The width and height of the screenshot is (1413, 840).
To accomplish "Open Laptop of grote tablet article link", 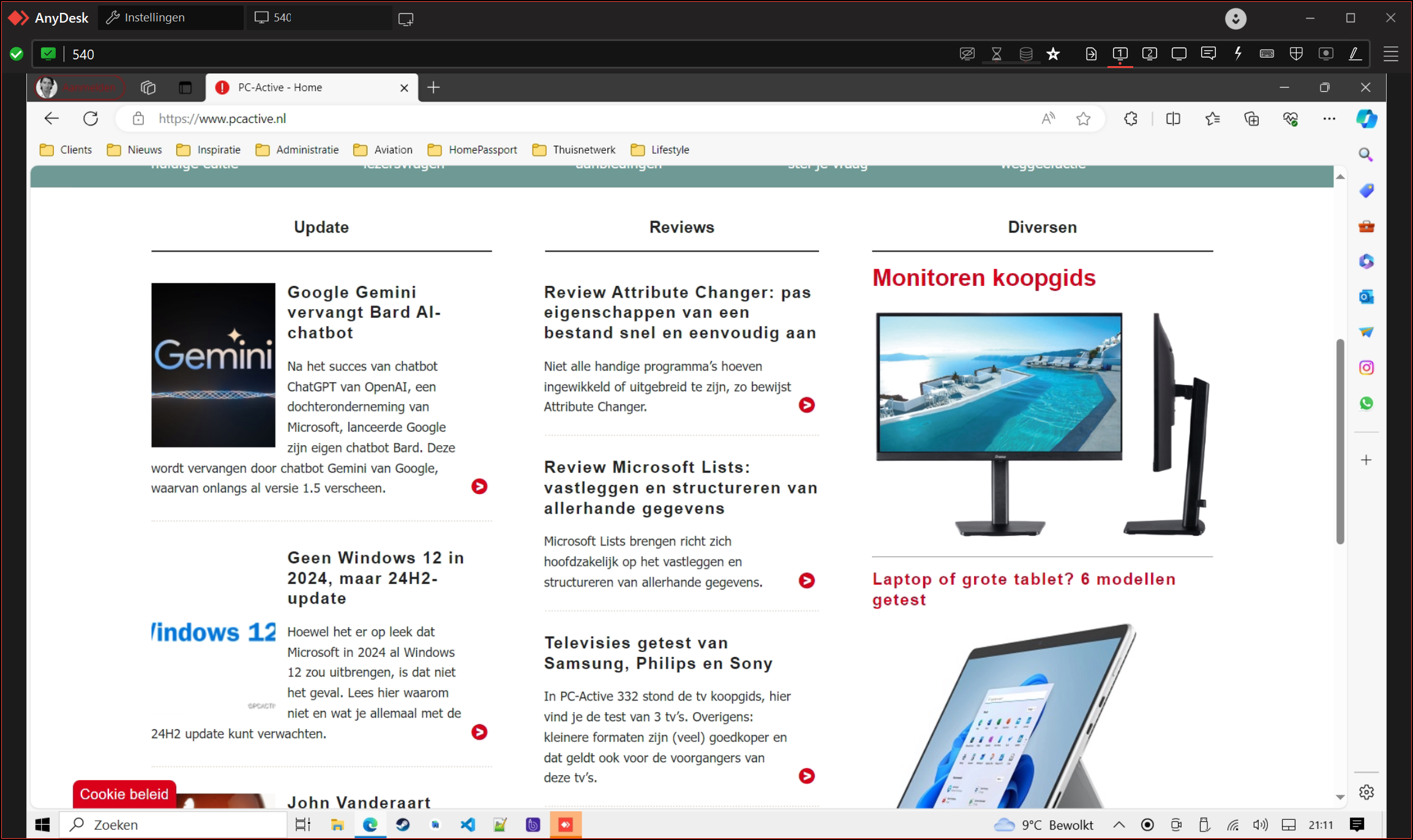I will coord(1024,589).
